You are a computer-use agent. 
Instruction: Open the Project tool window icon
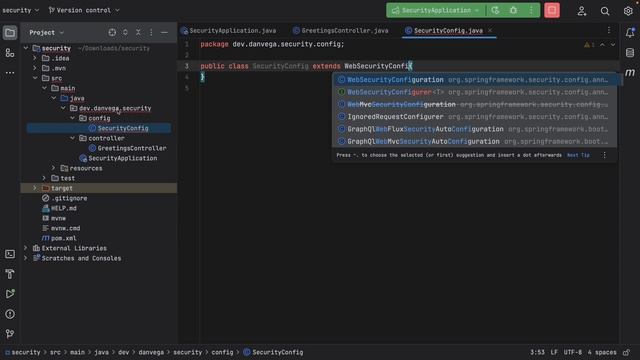click(10, 33)
